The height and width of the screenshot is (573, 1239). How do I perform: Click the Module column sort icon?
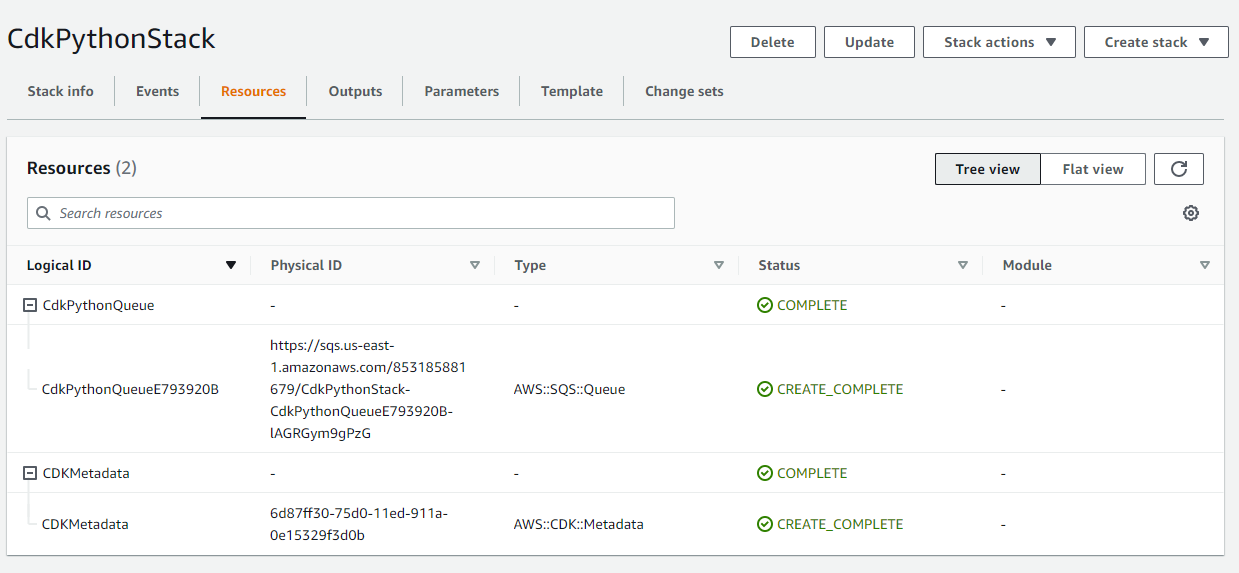(1205, 265)
